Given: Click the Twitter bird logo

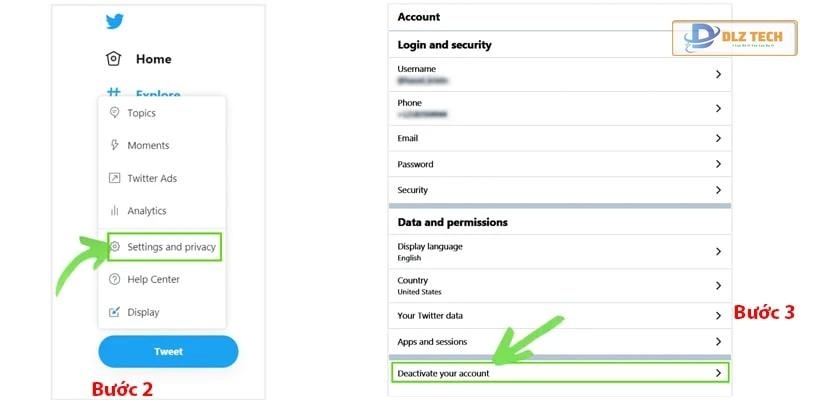Looking at the screenshot, I should tap(114, 21).
